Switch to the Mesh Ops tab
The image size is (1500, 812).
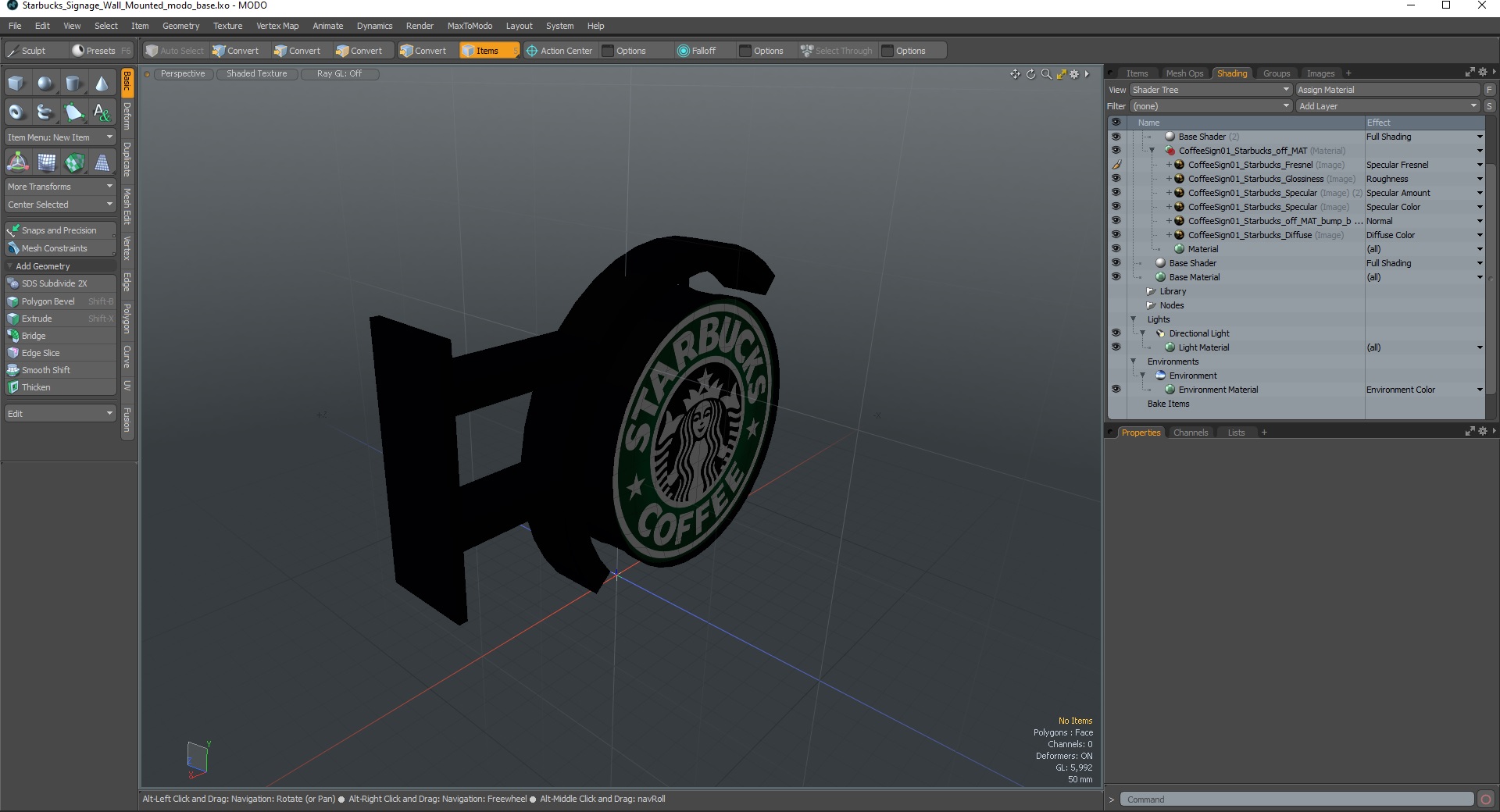pos(1184,73)
